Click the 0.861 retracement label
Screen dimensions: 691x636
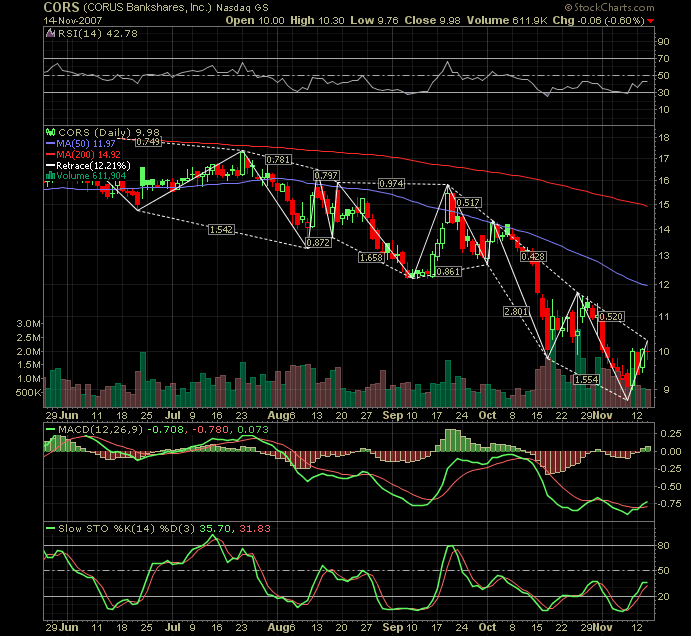448,272
